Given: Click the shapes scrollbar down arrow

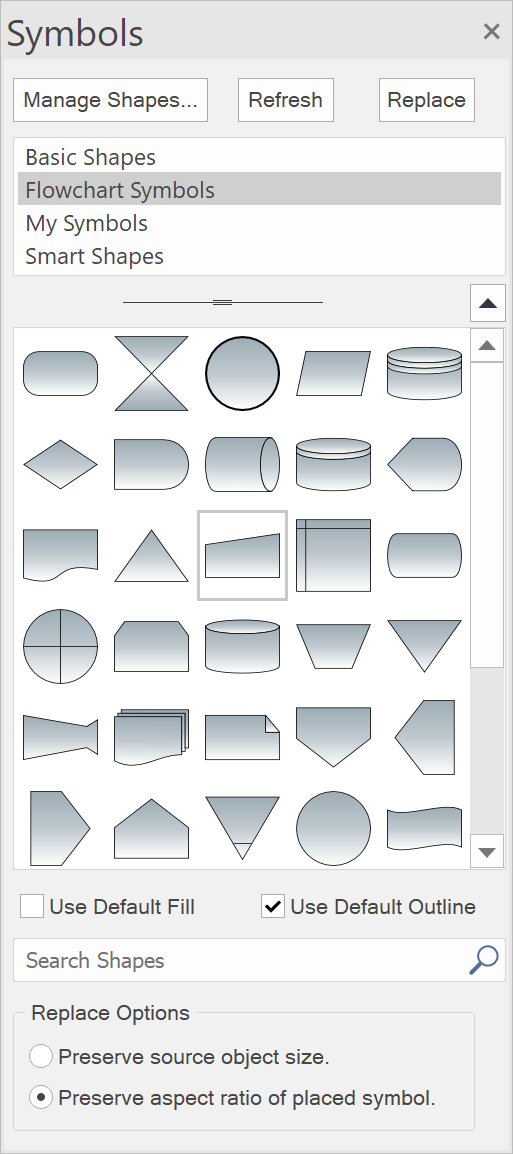Looking at the screenshot, I should 487,852.
